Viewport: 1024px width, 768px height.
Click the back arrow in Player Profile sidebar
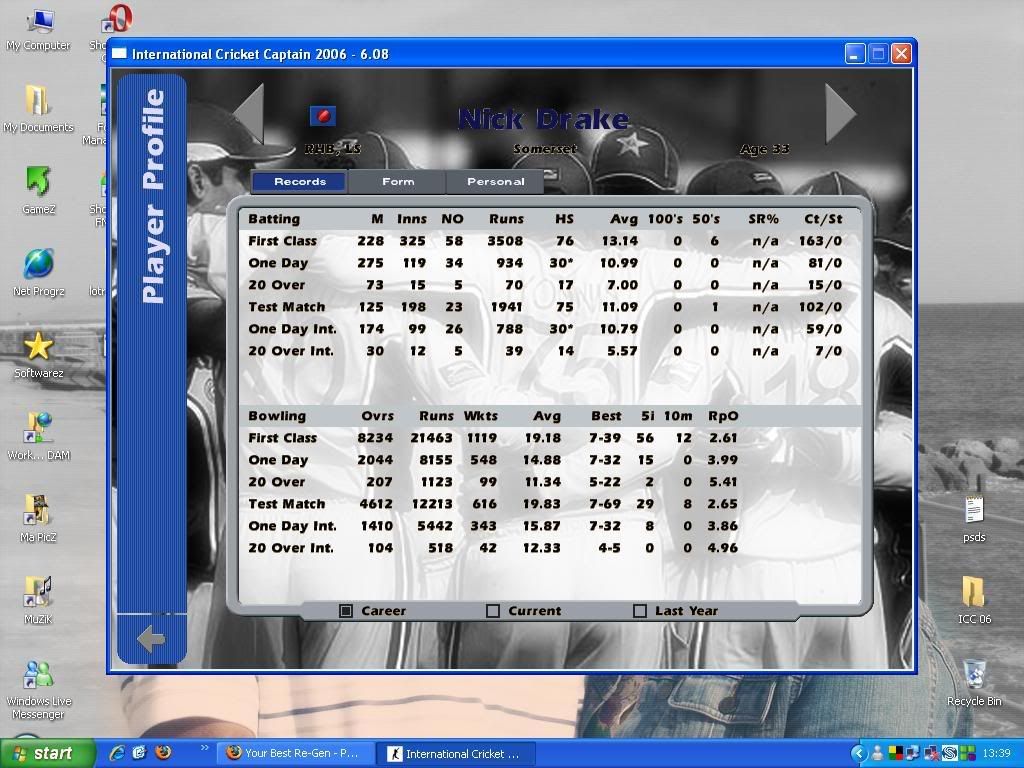coord(152,639)
